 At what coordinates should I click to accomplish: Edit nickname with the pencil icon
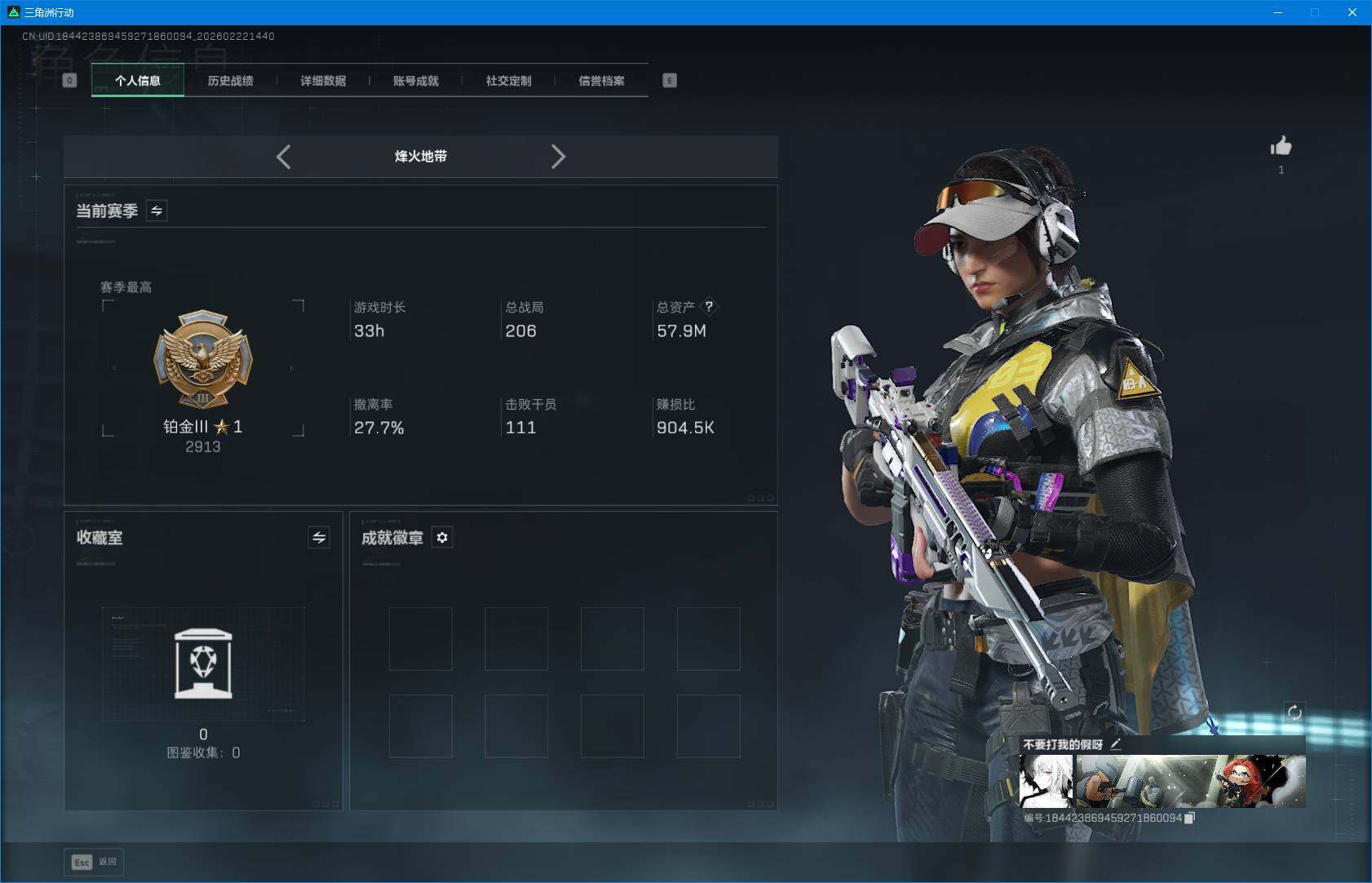[x=1116, y=743]
